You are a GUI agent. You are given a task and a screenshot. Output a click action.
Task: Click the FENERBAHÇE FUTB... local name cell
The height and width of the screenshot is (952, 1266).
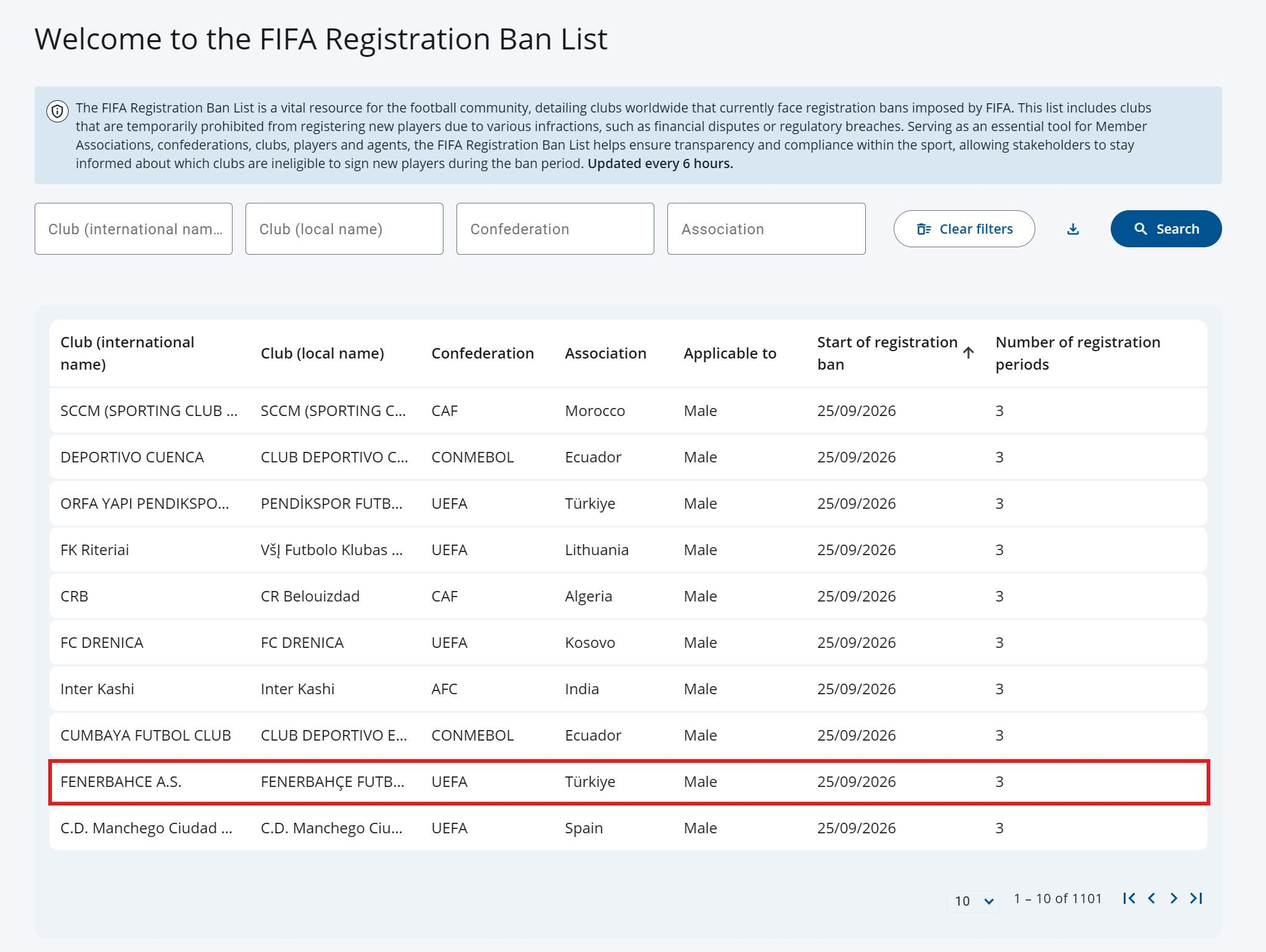[333, 781]
